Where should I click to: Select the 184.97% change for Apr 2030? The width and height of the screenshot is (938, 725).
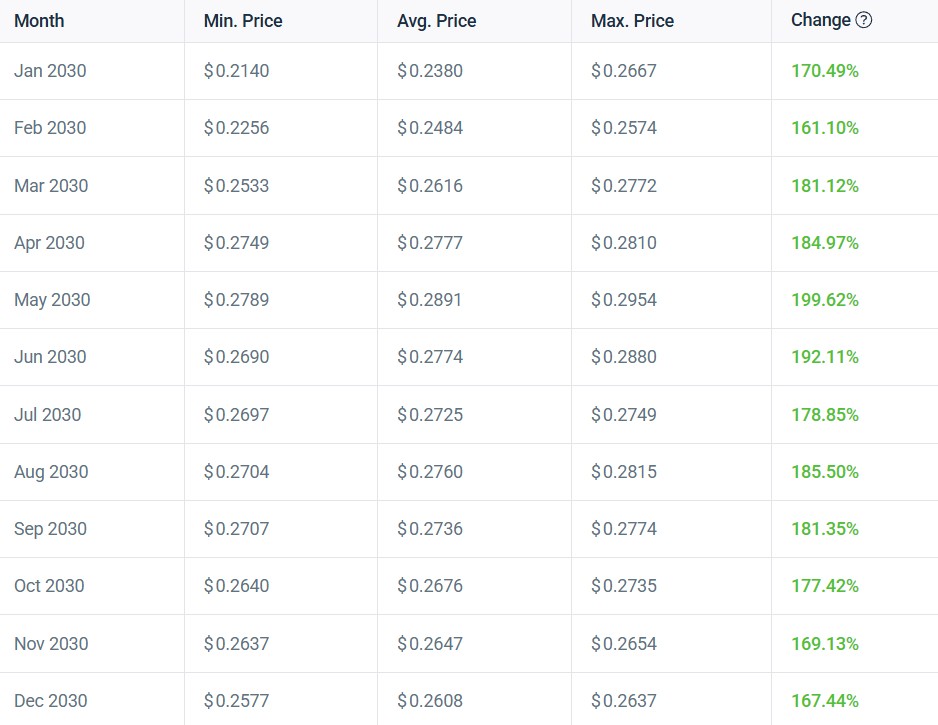823,243
